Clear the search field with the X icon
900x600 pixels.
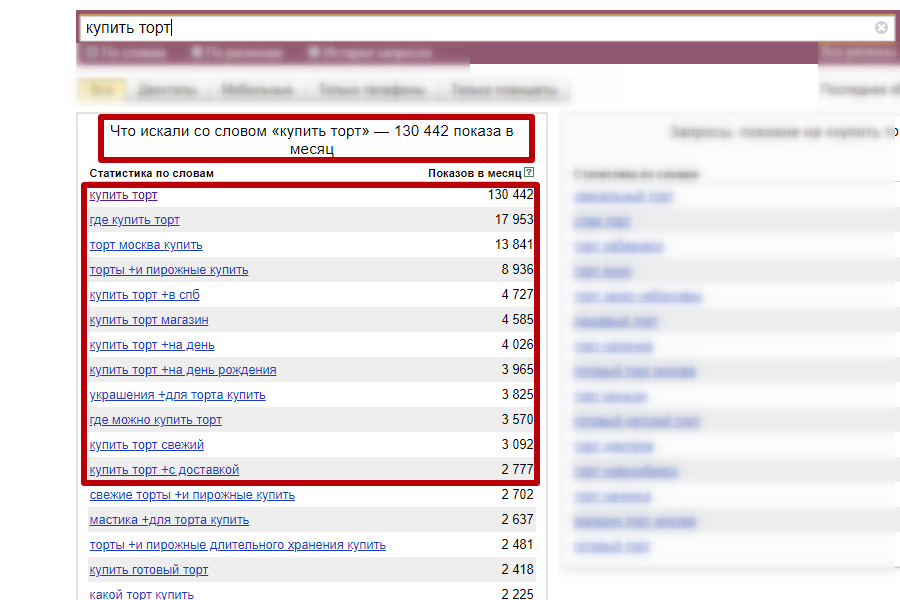pyautogui.click(x=881, y=28)
